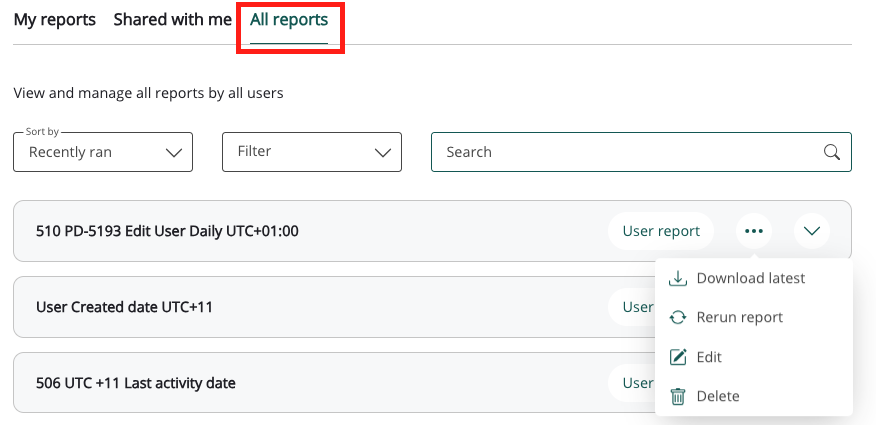Select the All reports tab

coord(289,20)
